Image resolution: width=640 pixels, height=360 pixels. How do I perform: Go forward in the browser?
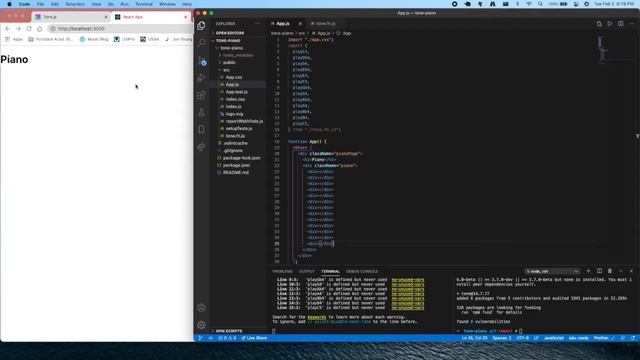tap(18, 29)
